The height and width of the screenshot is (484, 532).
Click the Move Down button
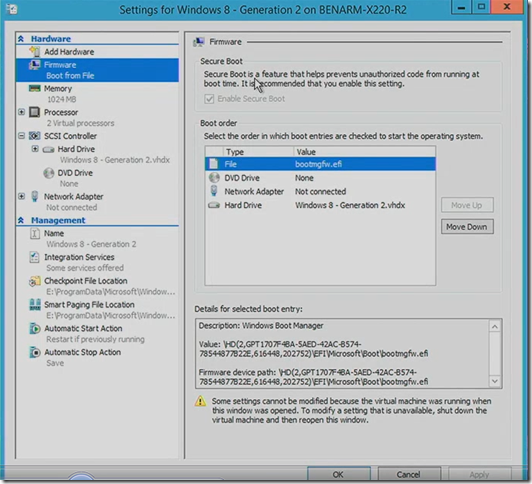[467, 227]
